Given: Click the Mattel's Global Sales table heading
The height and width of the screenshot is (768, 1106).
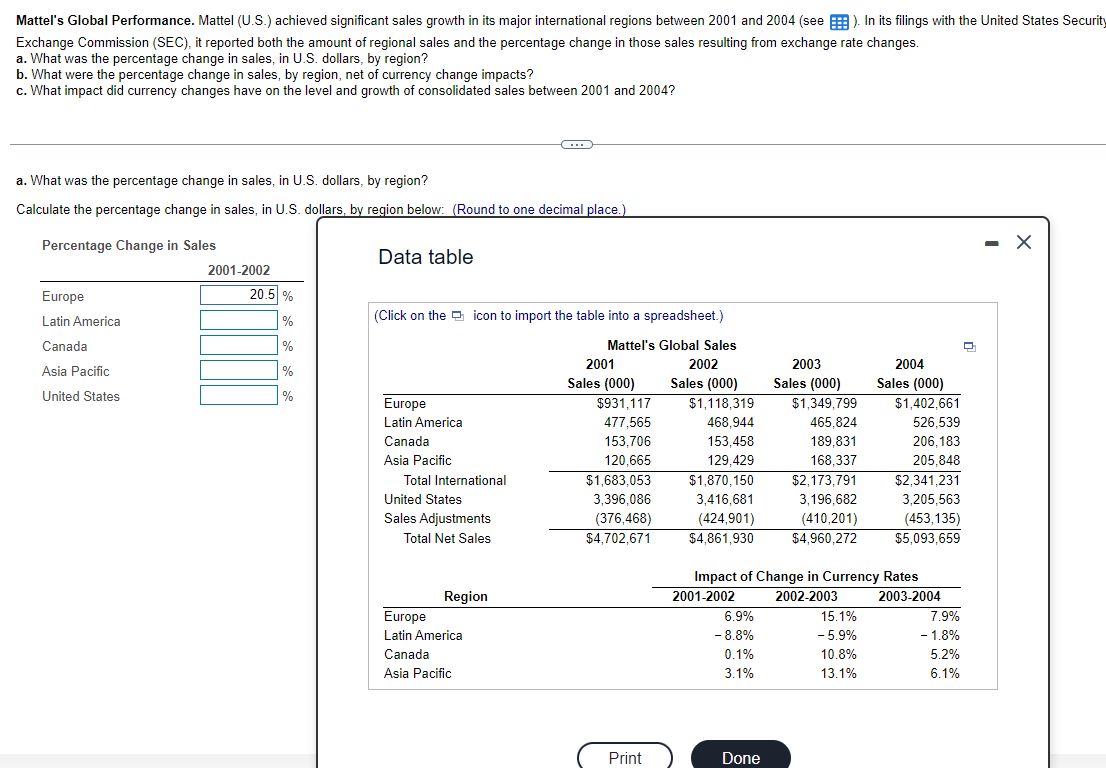Looking at the screenshot, I should (x=672, y=346).
